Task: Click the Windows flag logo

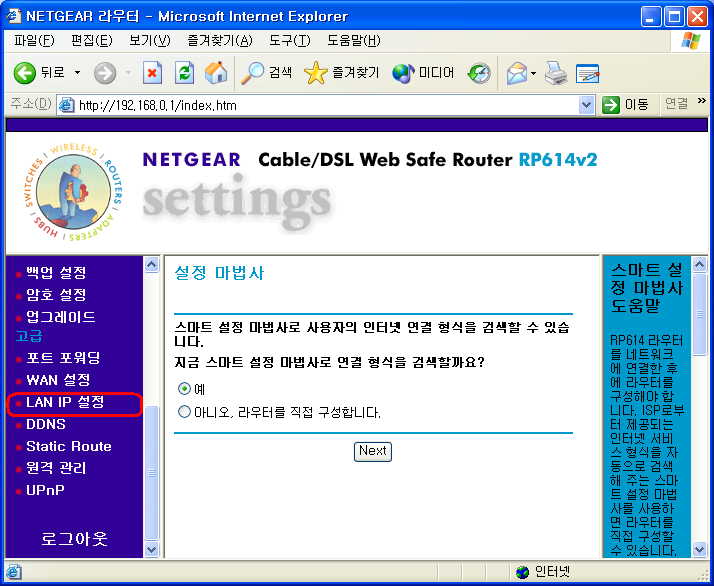Action: pos(690,41)
